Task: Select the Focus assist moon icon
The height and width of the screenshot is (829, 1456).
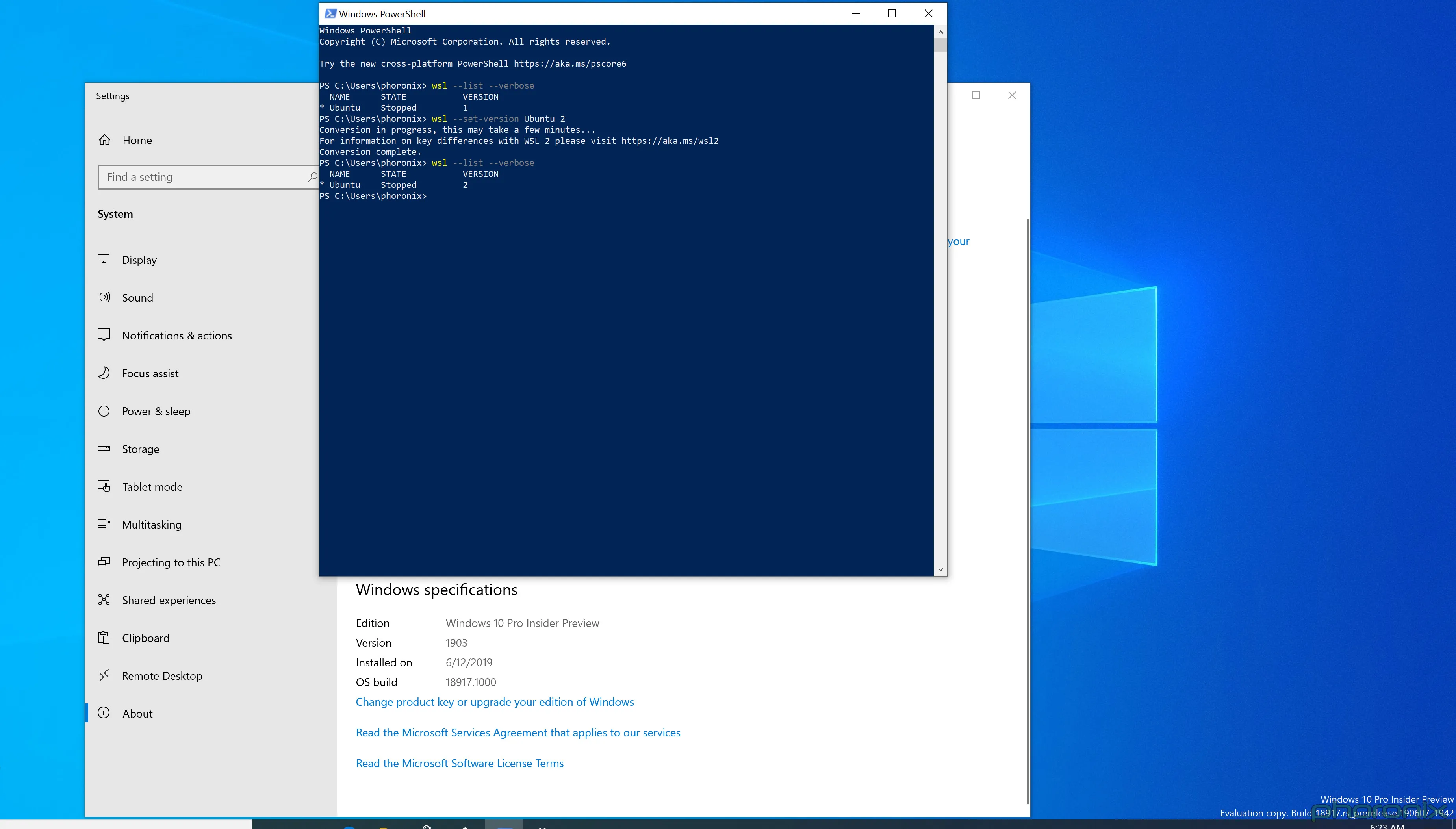Action: (104, 373)
